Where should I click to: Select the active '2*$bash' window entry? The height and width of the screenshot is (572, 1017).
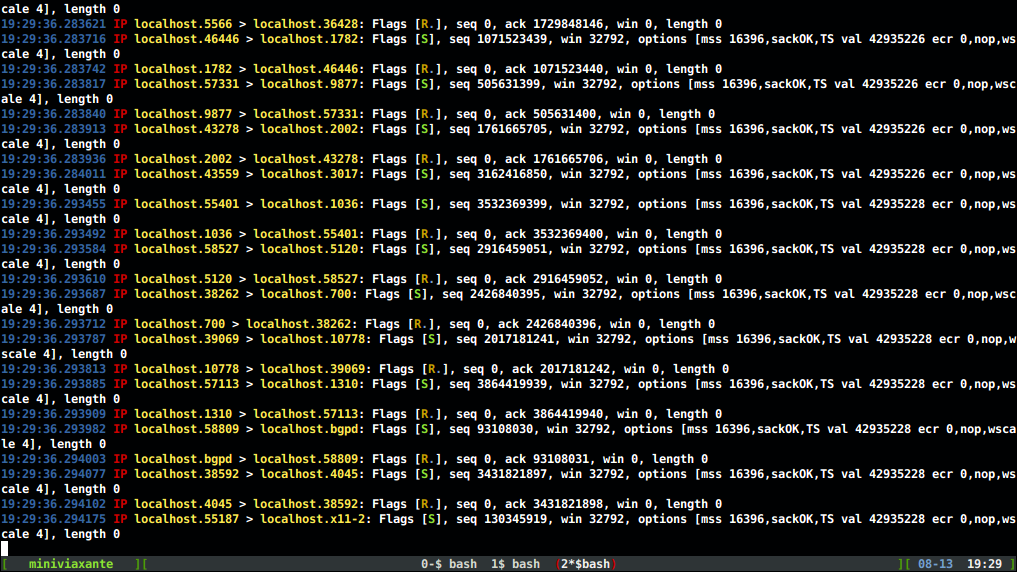click(586, 564)
